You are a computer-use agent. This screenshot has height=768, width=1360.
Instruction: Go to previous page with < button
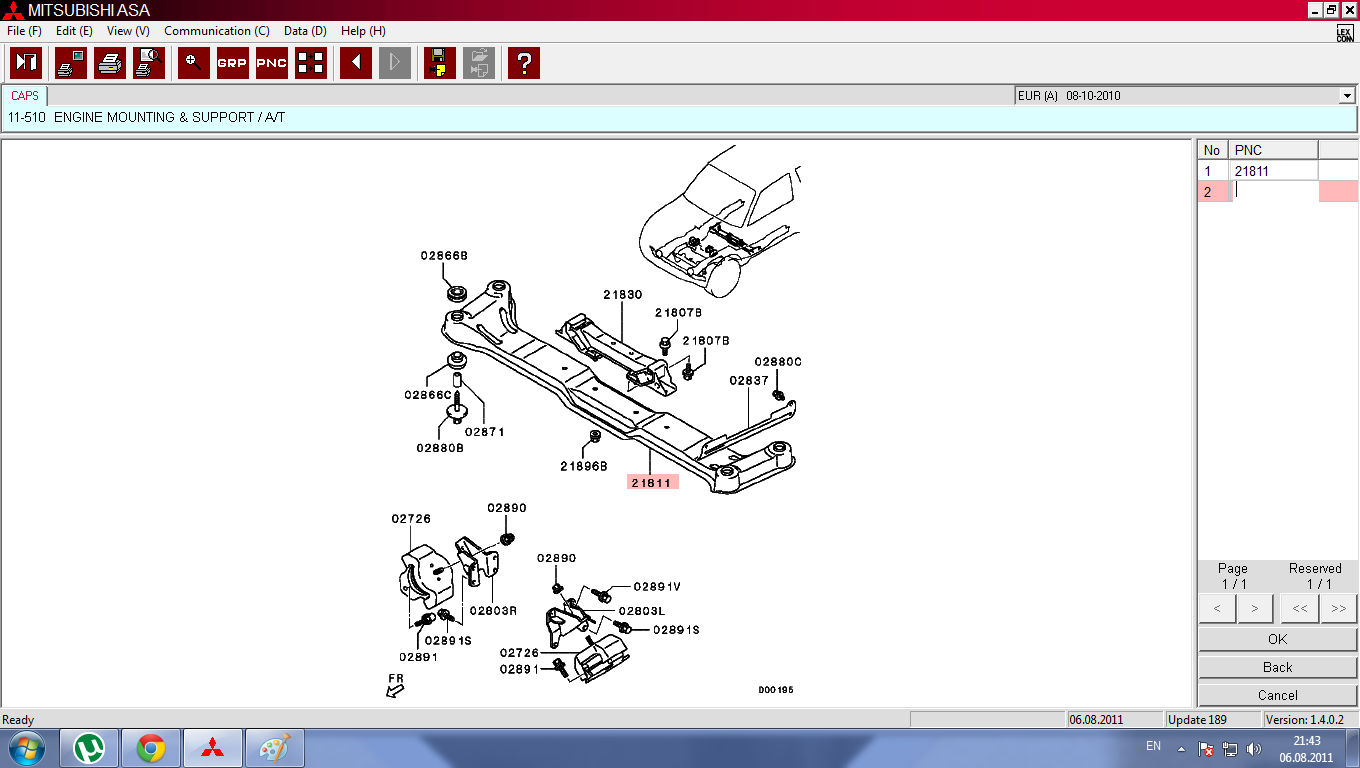1217,607
